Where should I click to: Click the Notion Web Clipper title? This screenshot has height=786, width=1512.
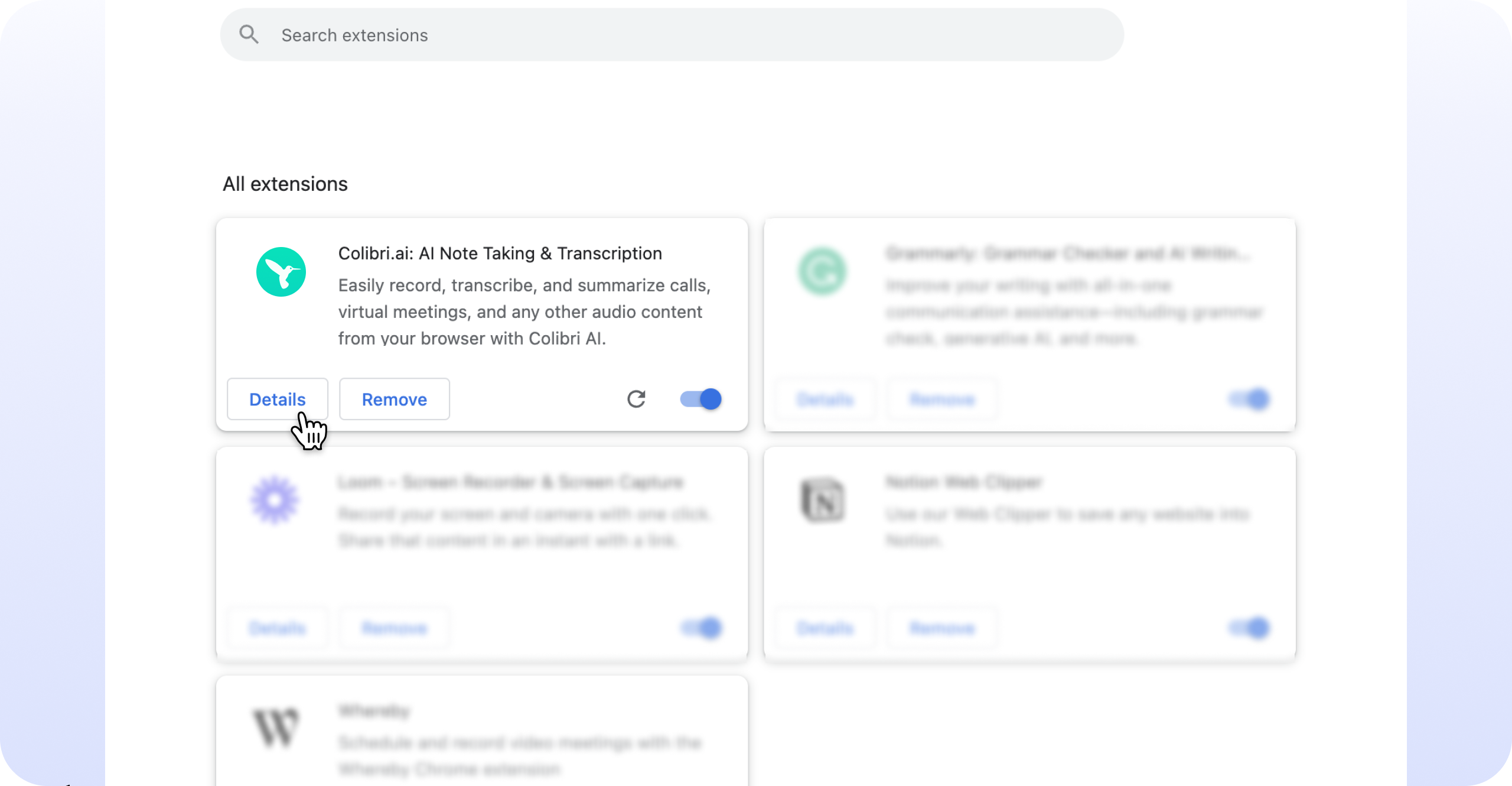coord(964,482)
